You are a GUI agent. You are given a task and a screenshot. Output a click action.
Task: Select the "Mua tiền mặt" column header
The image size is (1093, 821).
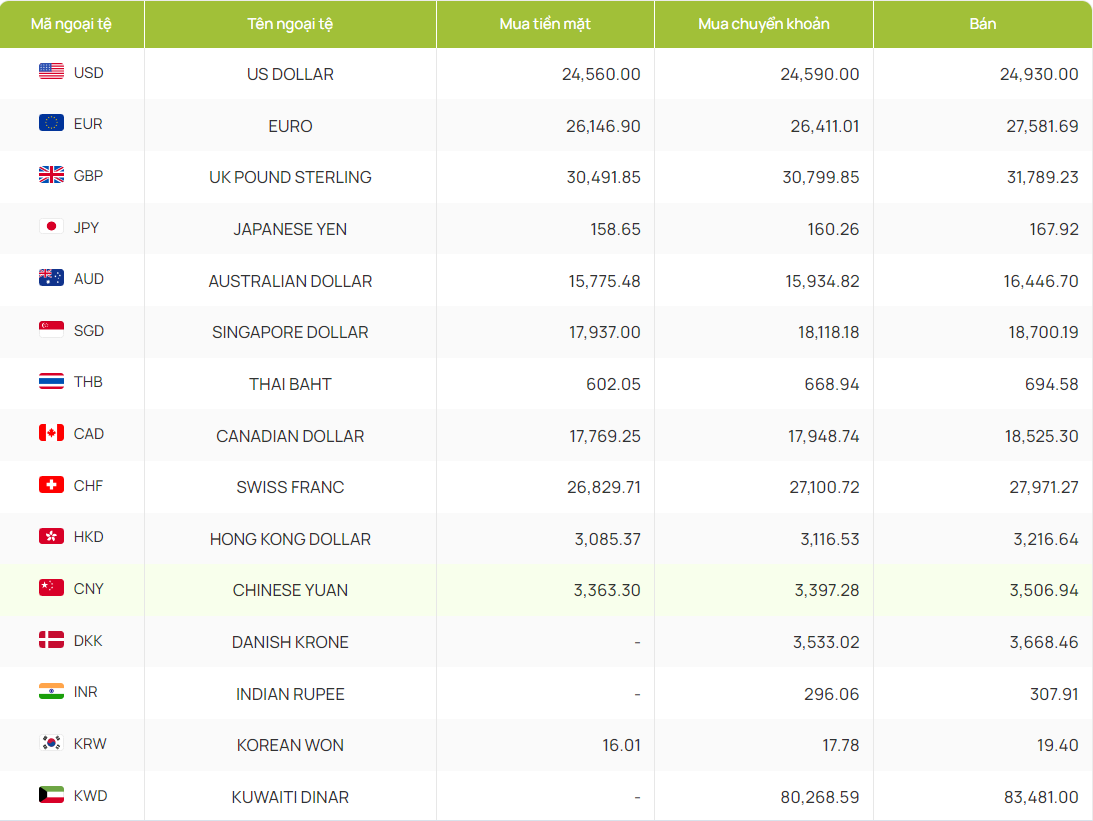545,24
